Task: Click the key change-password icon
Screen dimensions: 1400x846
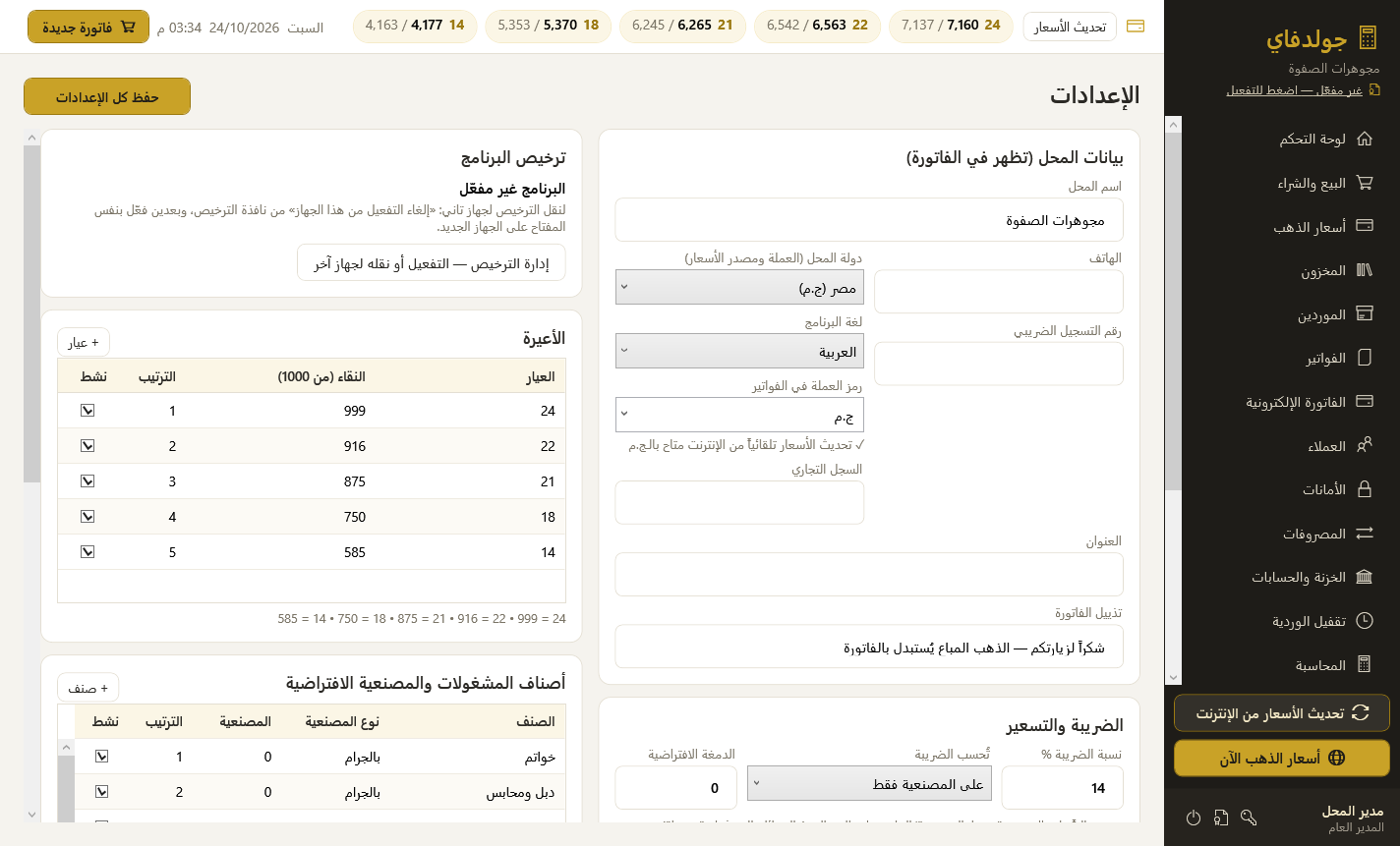Action: 1249,818
